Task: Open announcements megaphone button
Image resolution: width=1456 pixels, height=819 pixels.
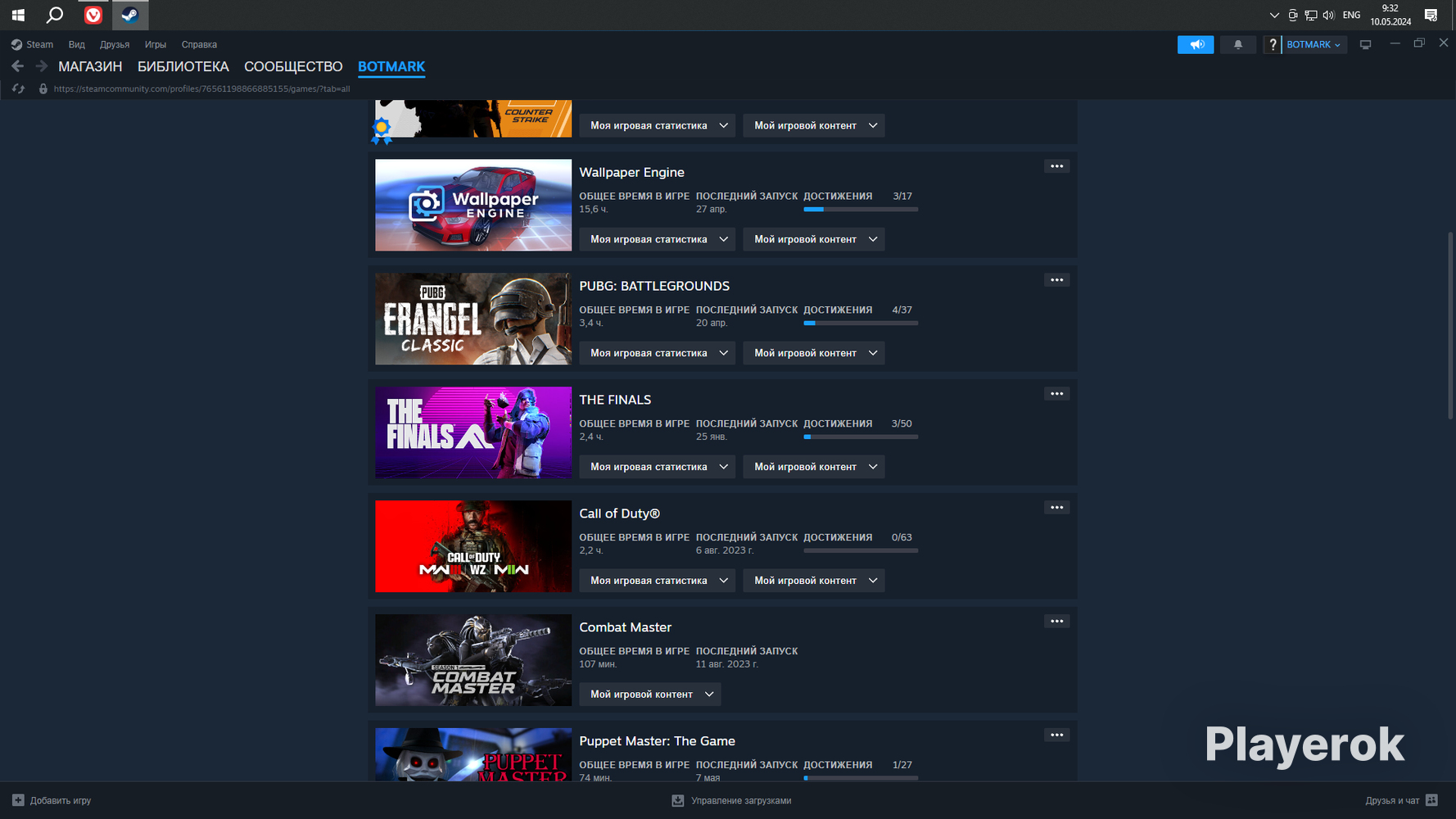Action: click(1196, 44)
